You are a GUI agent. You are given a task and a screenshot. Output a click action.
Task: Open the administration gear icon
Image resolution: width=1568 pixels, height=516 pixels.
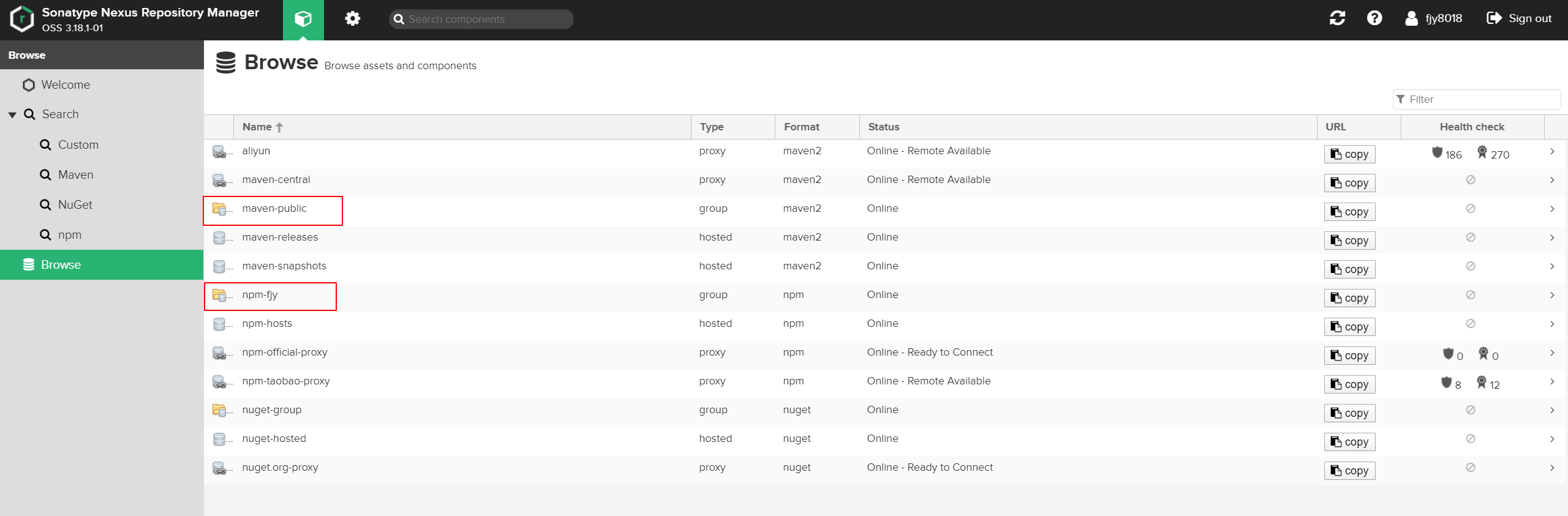352,19
